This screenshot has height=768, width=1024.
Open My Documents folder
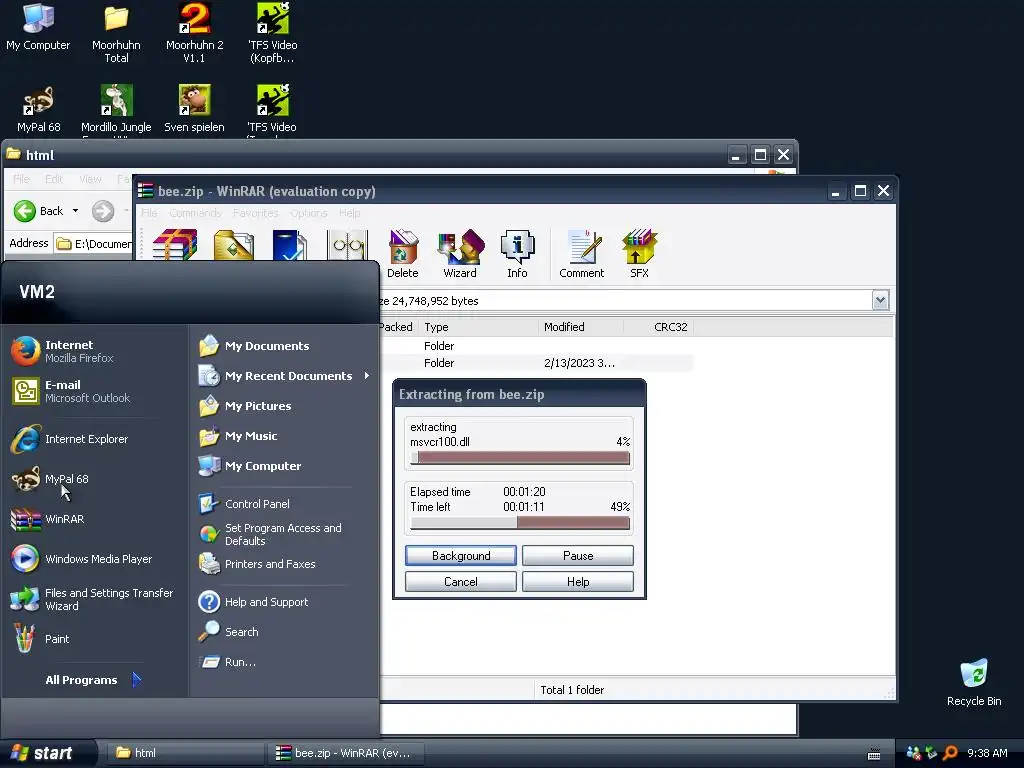[x=255, y=345]
